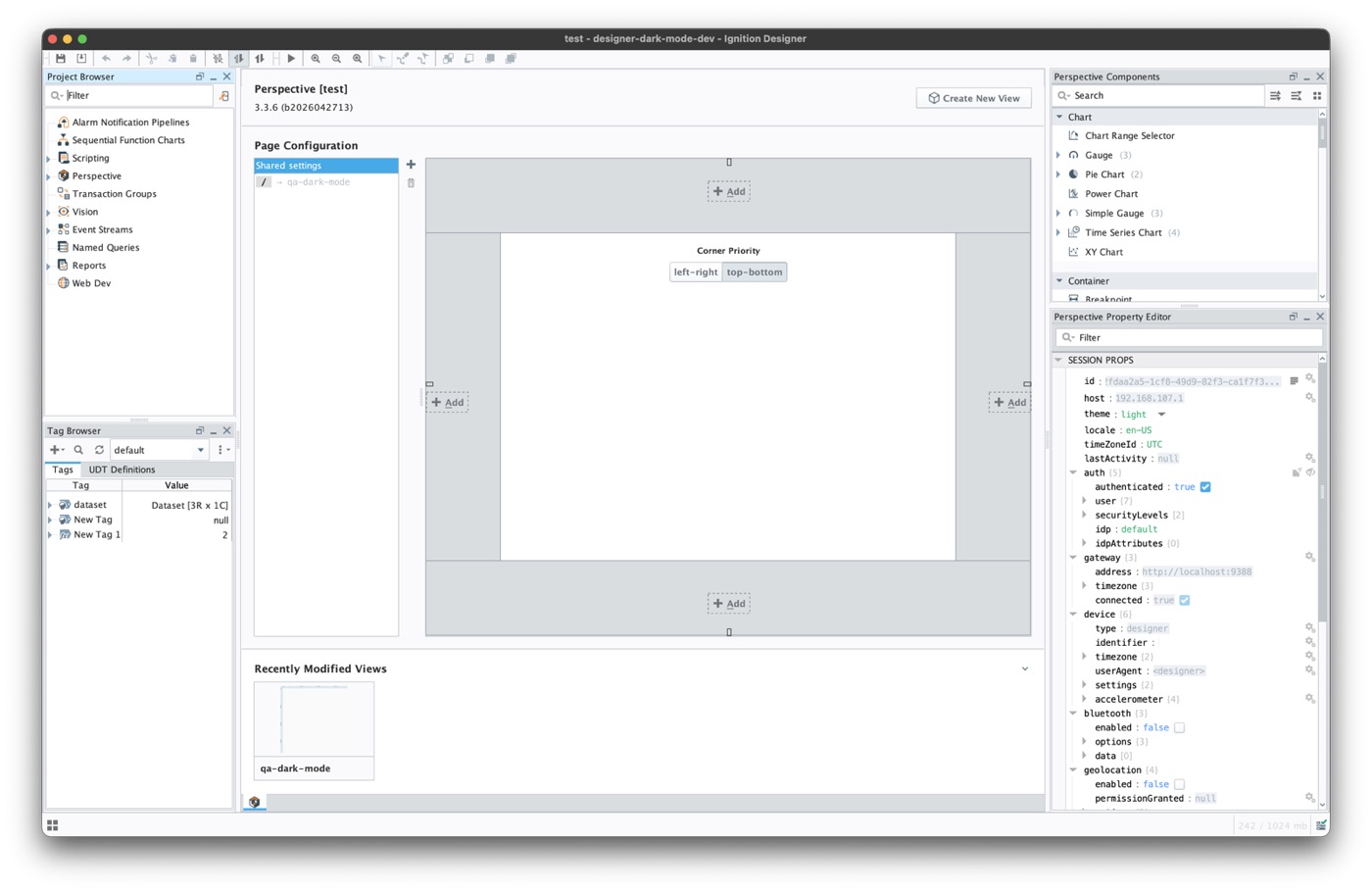Select Shared settings in page list
The height and width of the screenshot is (892, 1372).
click(x=326, y=166)
